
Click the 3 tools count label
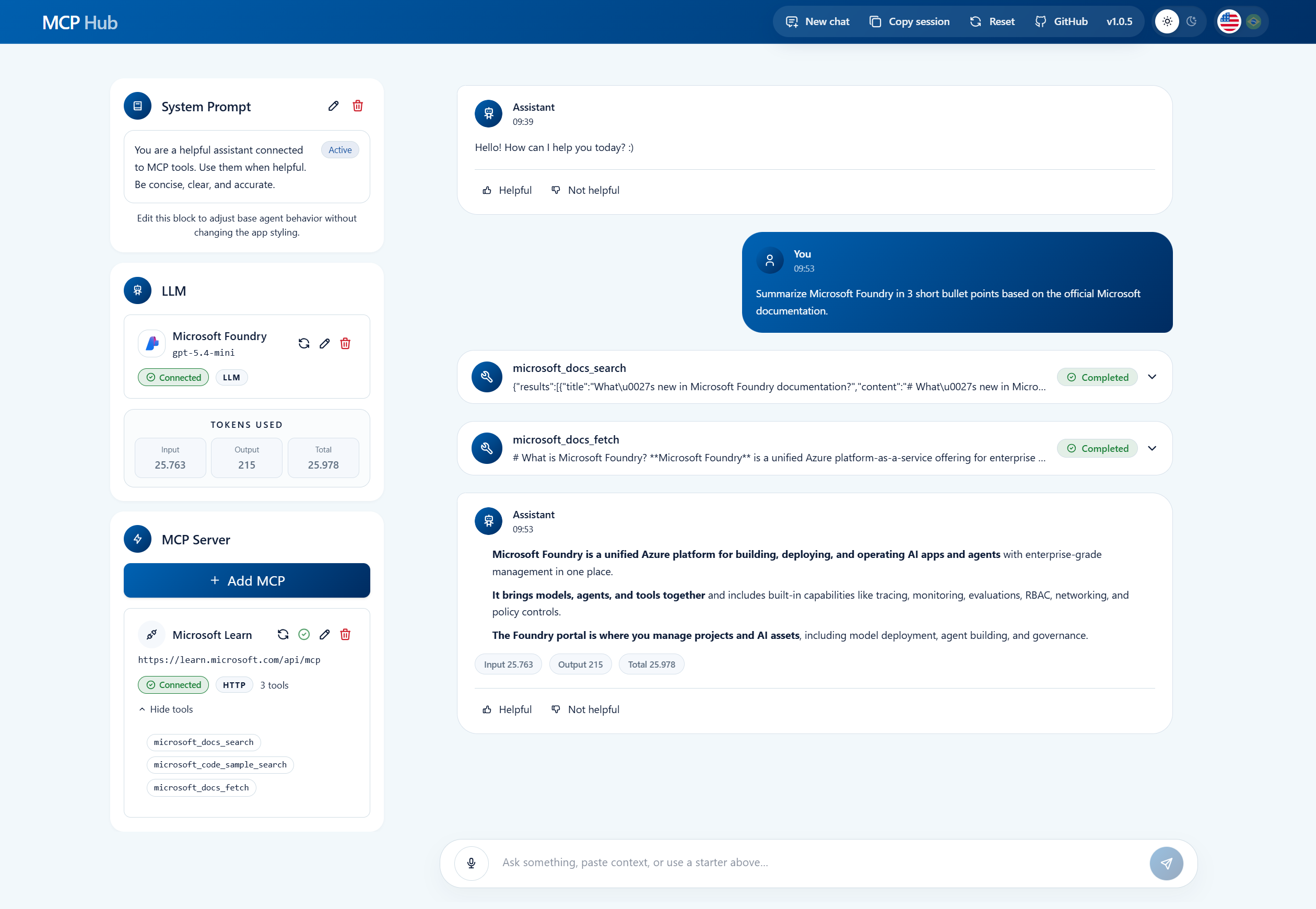[x=274, y=685]
